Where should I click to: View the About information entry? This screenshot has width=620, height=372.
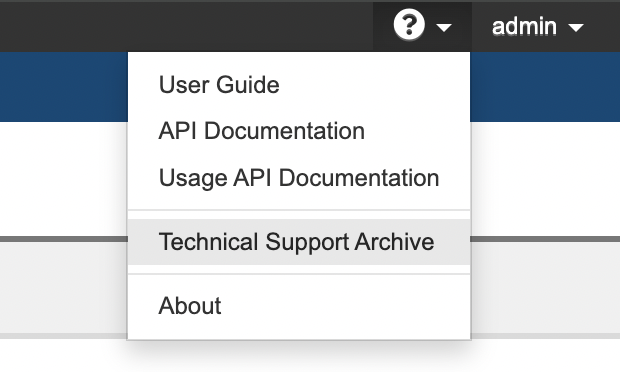(x=190, y=306)
